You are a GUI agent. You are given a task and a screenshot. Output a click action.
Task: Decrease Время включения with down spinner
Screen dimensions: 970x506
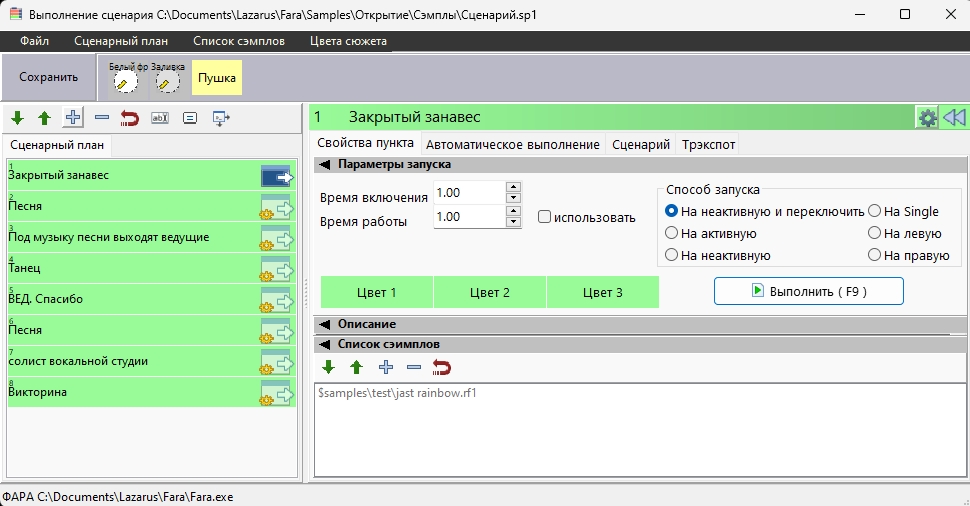(513, 198)
